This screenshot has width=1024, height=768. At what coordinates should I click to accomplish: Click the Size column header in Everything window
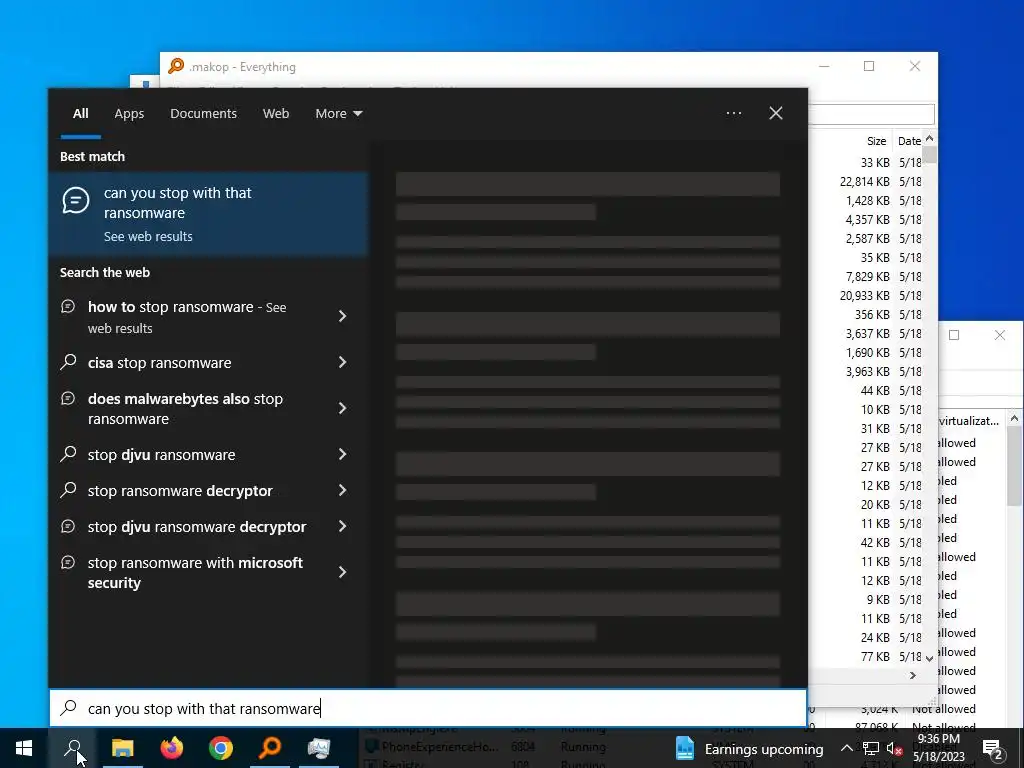pyautogui.click(x=876, y=141)
